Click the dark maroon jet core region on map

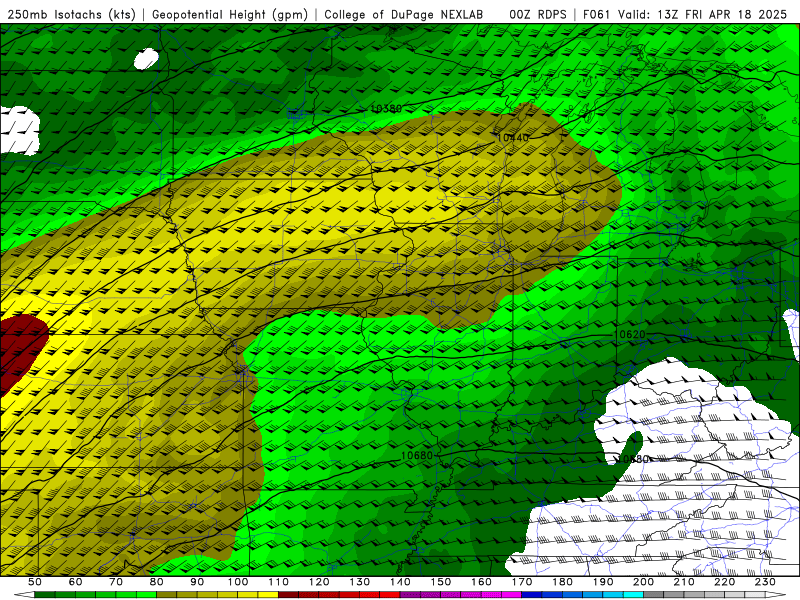(20, 349)
